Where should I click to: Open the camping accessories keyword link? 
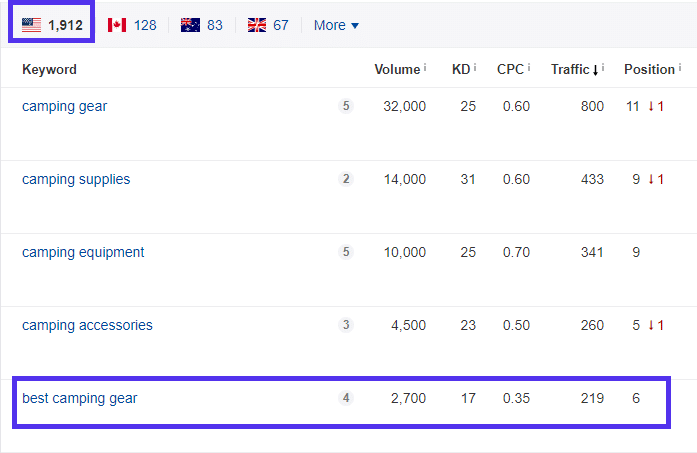87,325
